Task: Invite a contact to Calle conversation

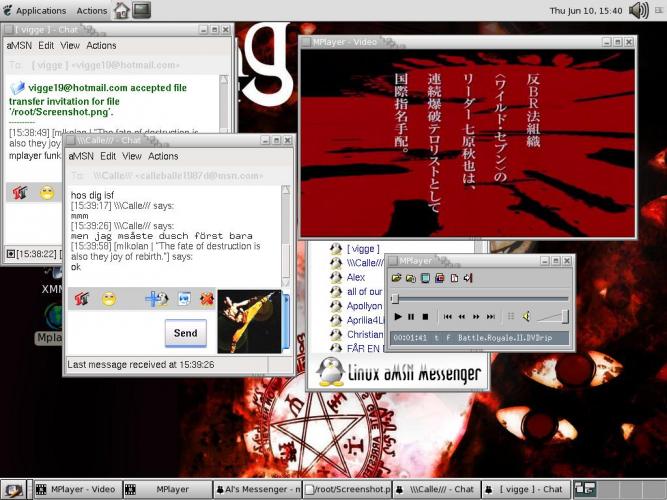Action: (156, 298)
